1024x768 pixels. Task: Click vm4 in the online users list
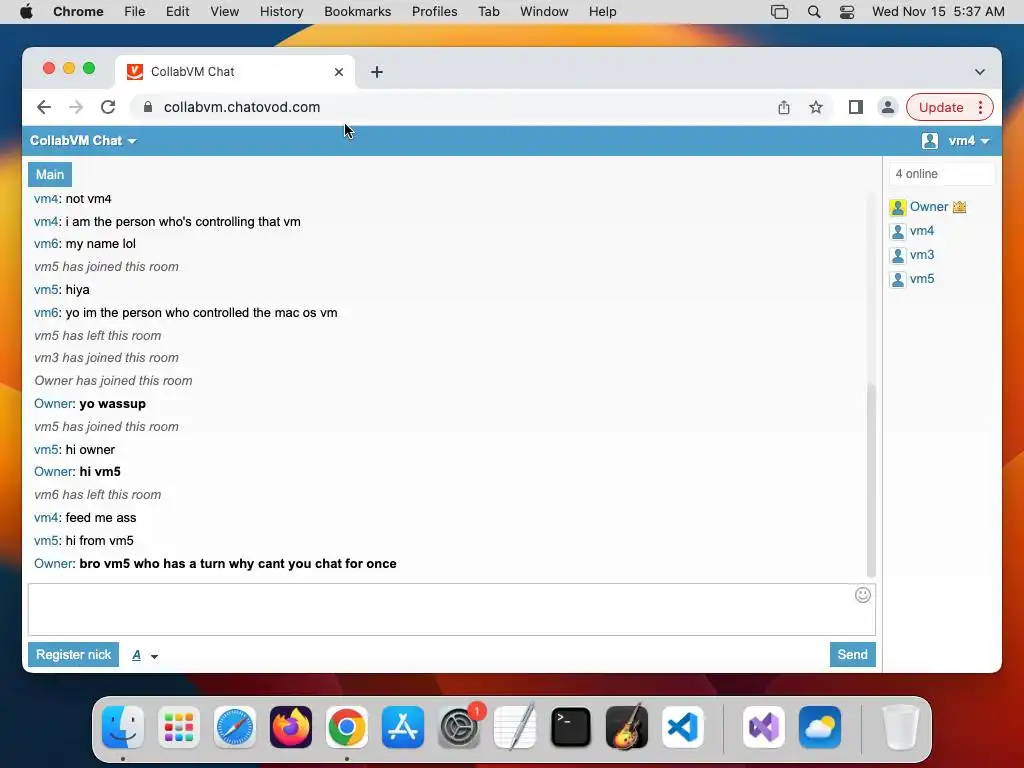coord(921,231)
